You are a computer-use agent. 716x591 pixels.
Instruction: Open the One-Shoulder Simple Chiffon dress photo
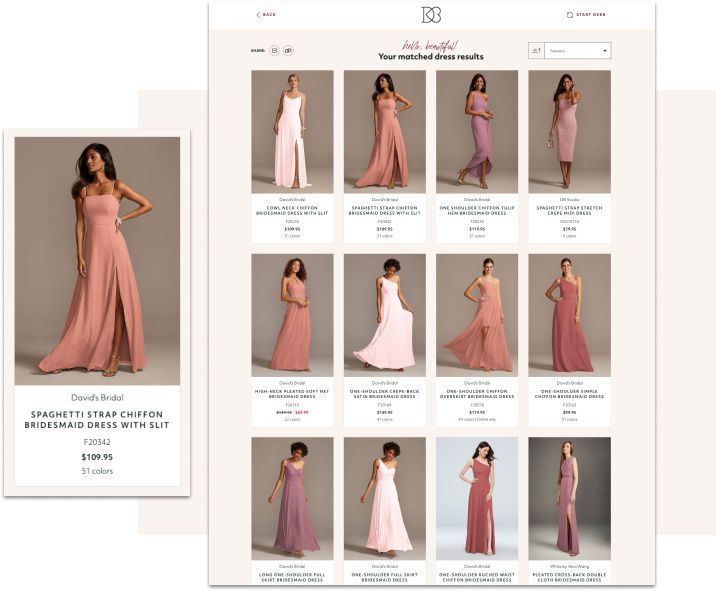pos(569,315)
